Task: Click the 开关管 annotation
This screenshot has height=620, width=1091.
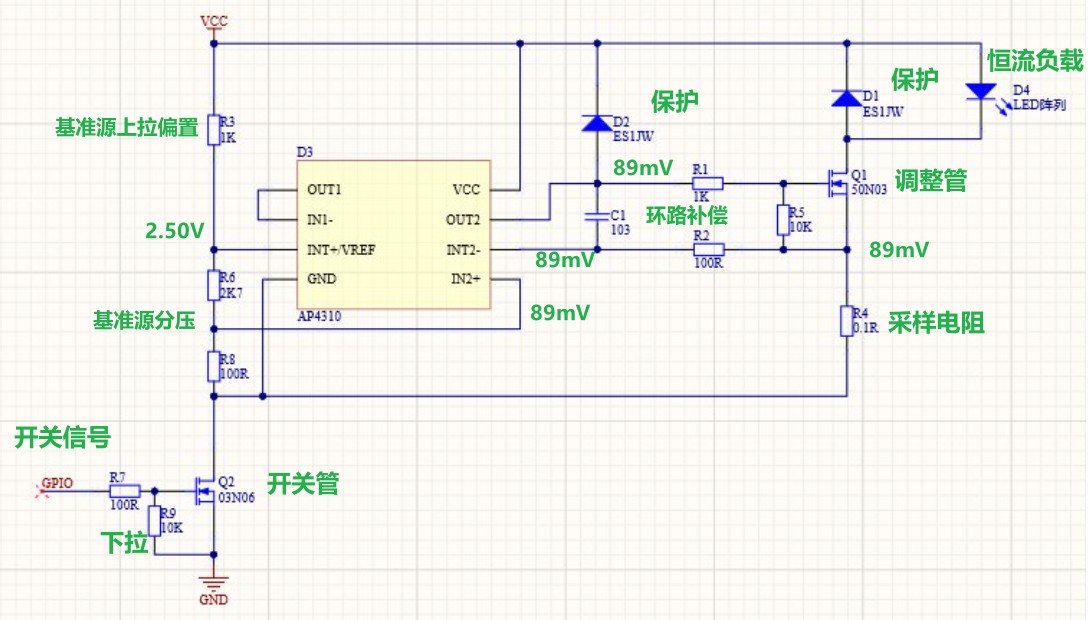Action: [303, 483]
